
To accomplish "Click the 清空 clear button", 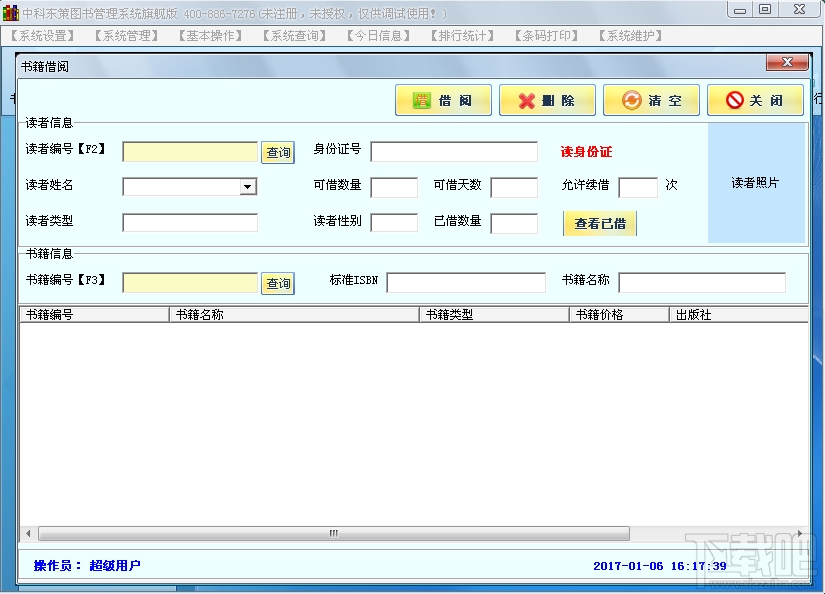I will coord(651,100).
